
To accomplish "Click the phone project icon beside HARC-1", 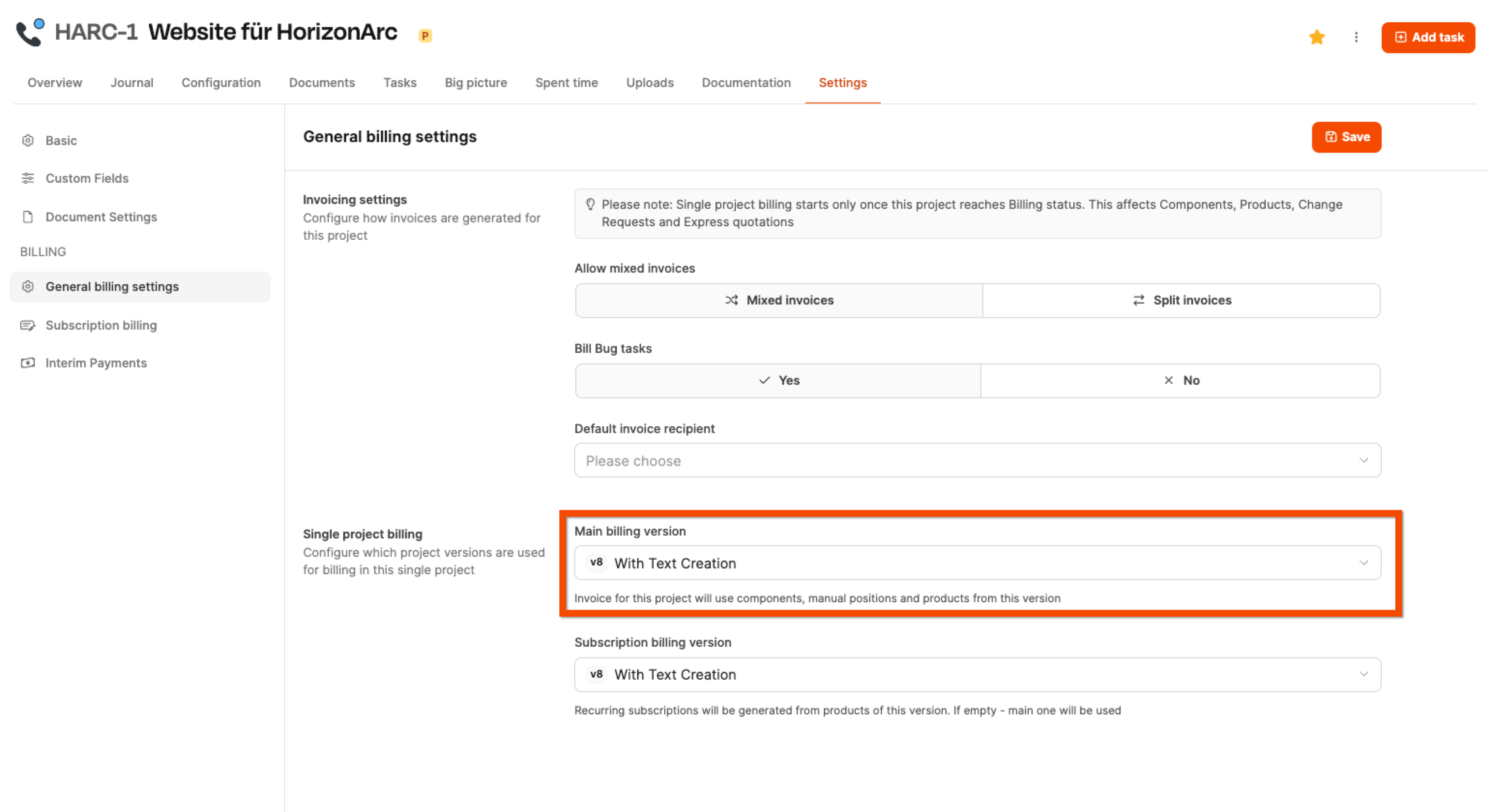I will point(30,32).
